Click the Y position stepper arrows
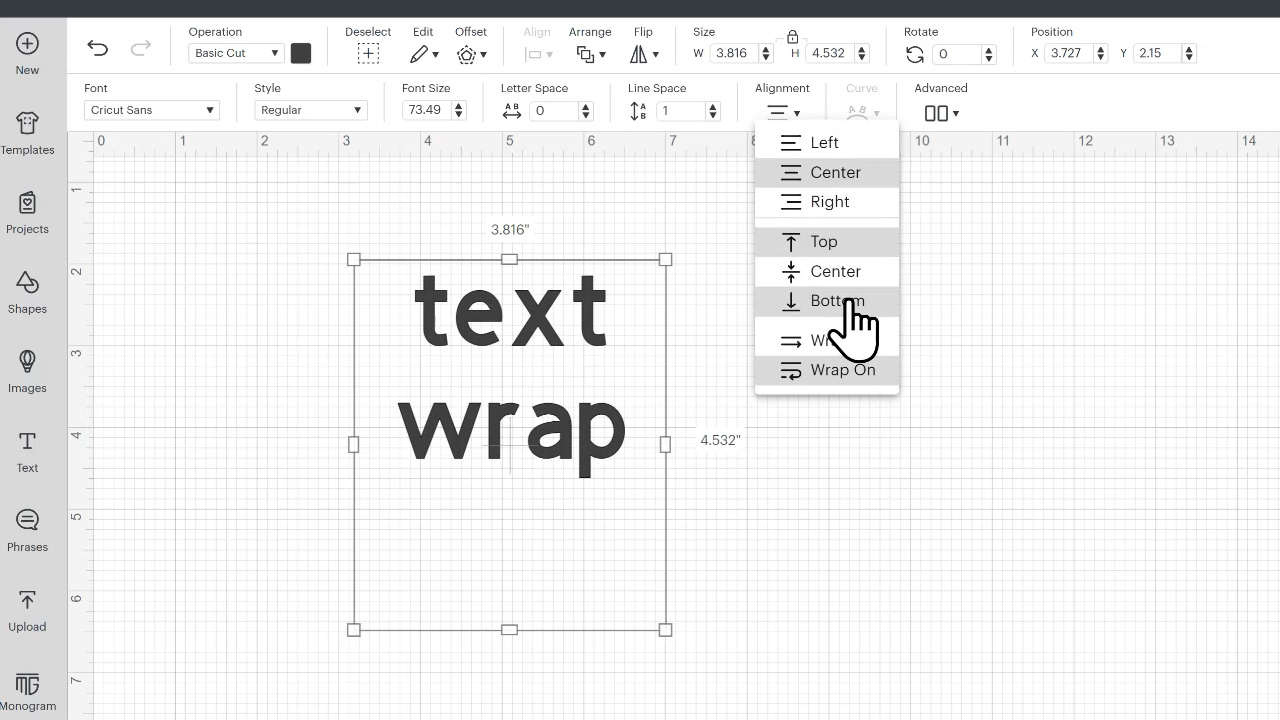 [x=1190, y=53]
